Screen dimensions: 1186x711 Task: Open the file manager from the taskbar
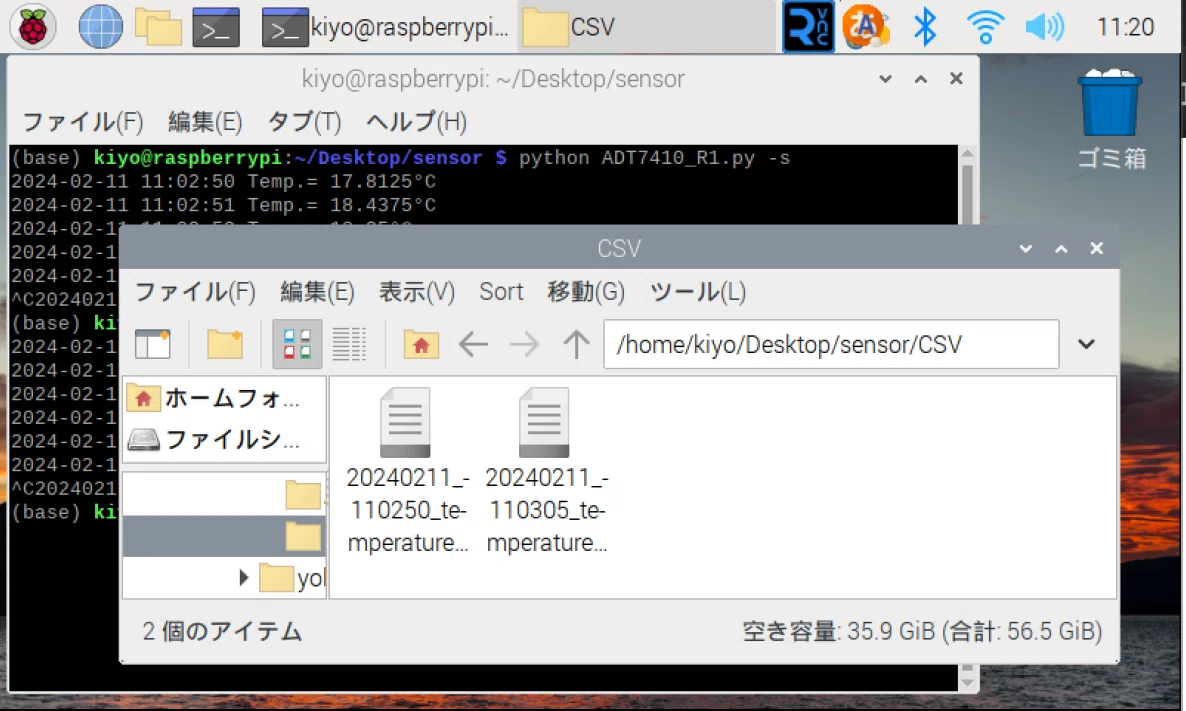pyautogui.click(x=158, y=26)
